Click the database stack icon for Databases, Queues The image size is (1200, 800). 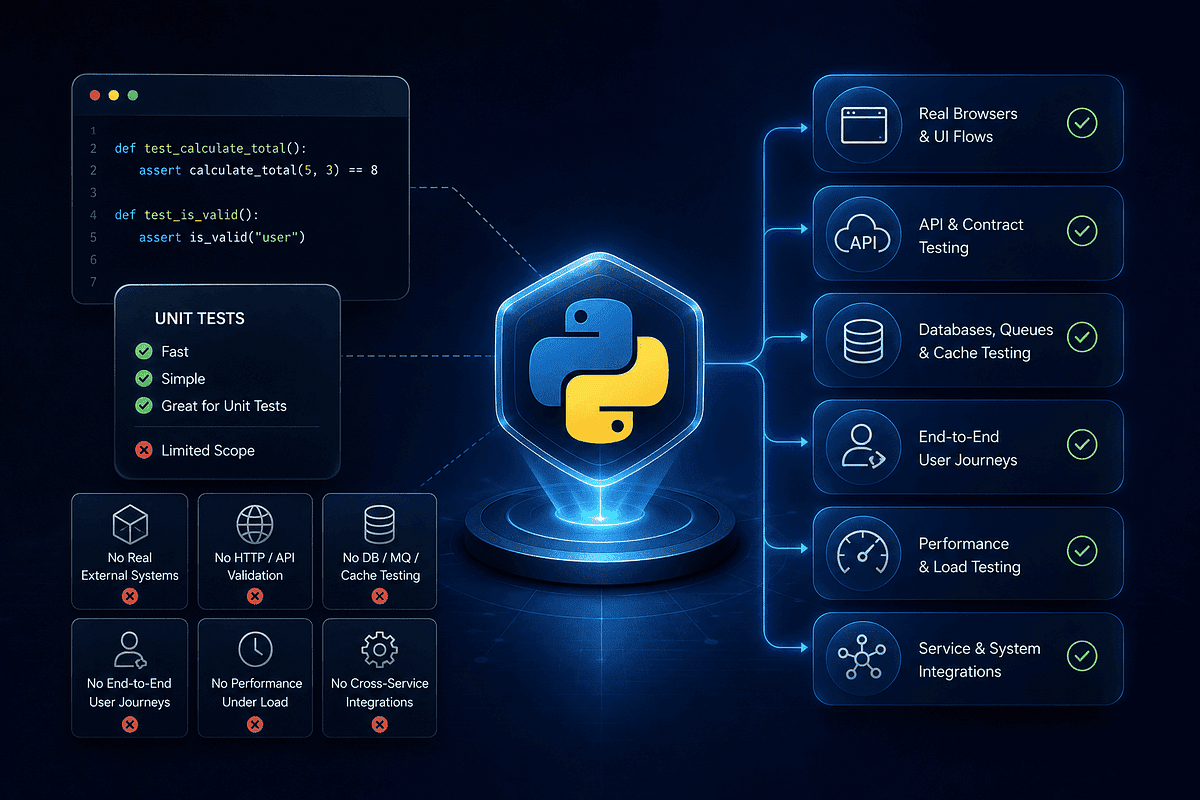click(x=863, y=340)
